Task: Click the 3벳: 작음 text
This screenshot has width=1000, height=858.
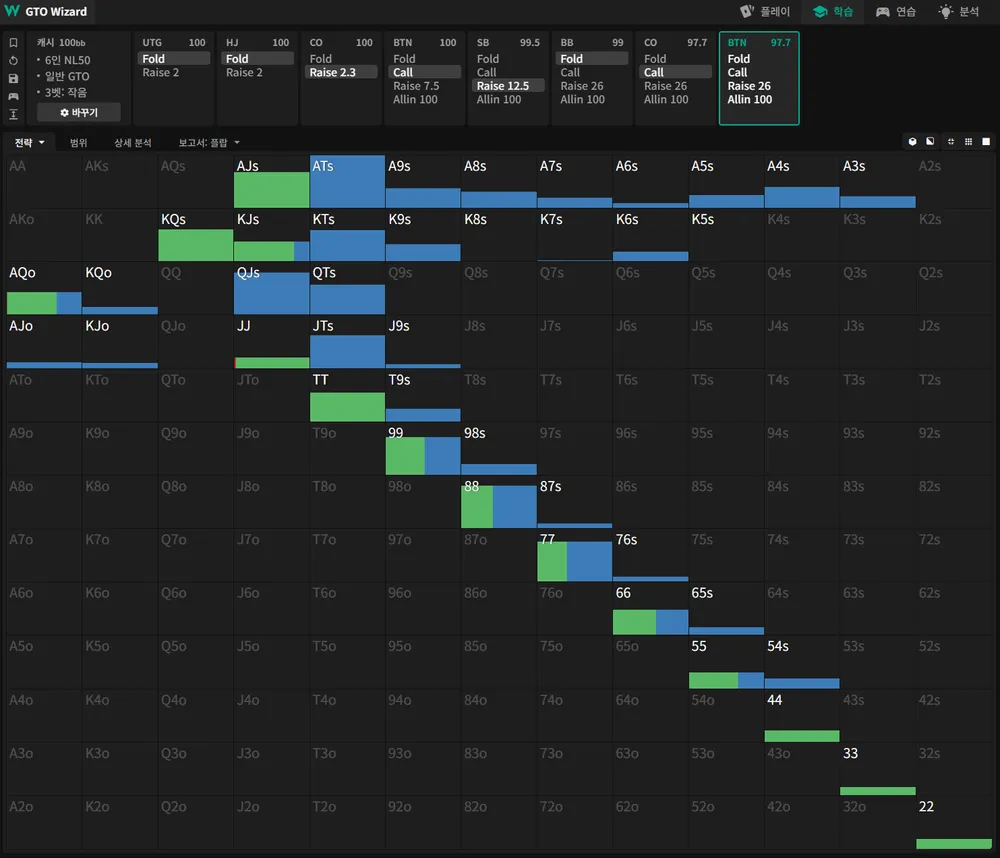Action: pyautogui.click(x=66, y=92)
